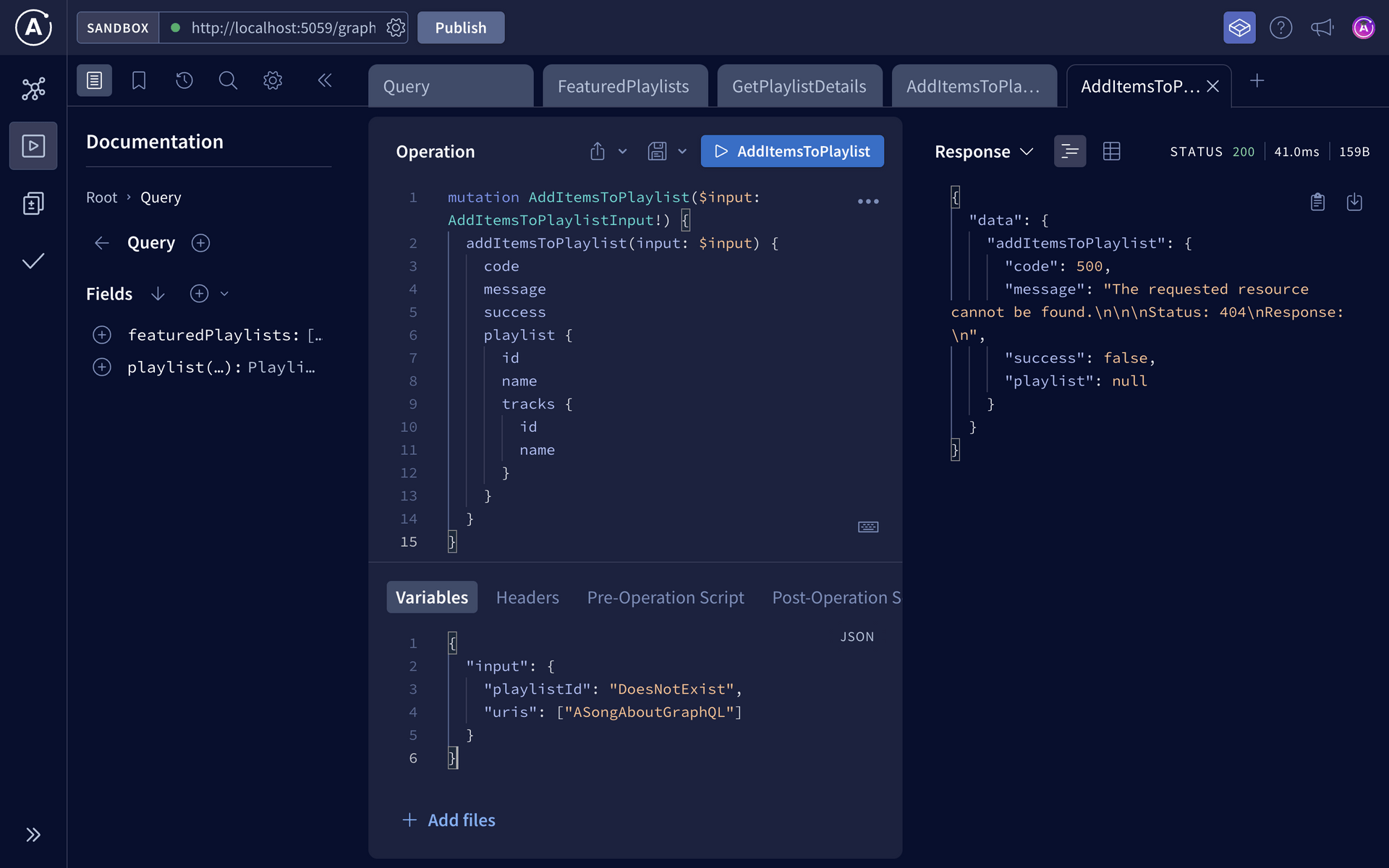Open the Headers tab
This screenshot has height=868, width=1389.
[x=527, y=597]
